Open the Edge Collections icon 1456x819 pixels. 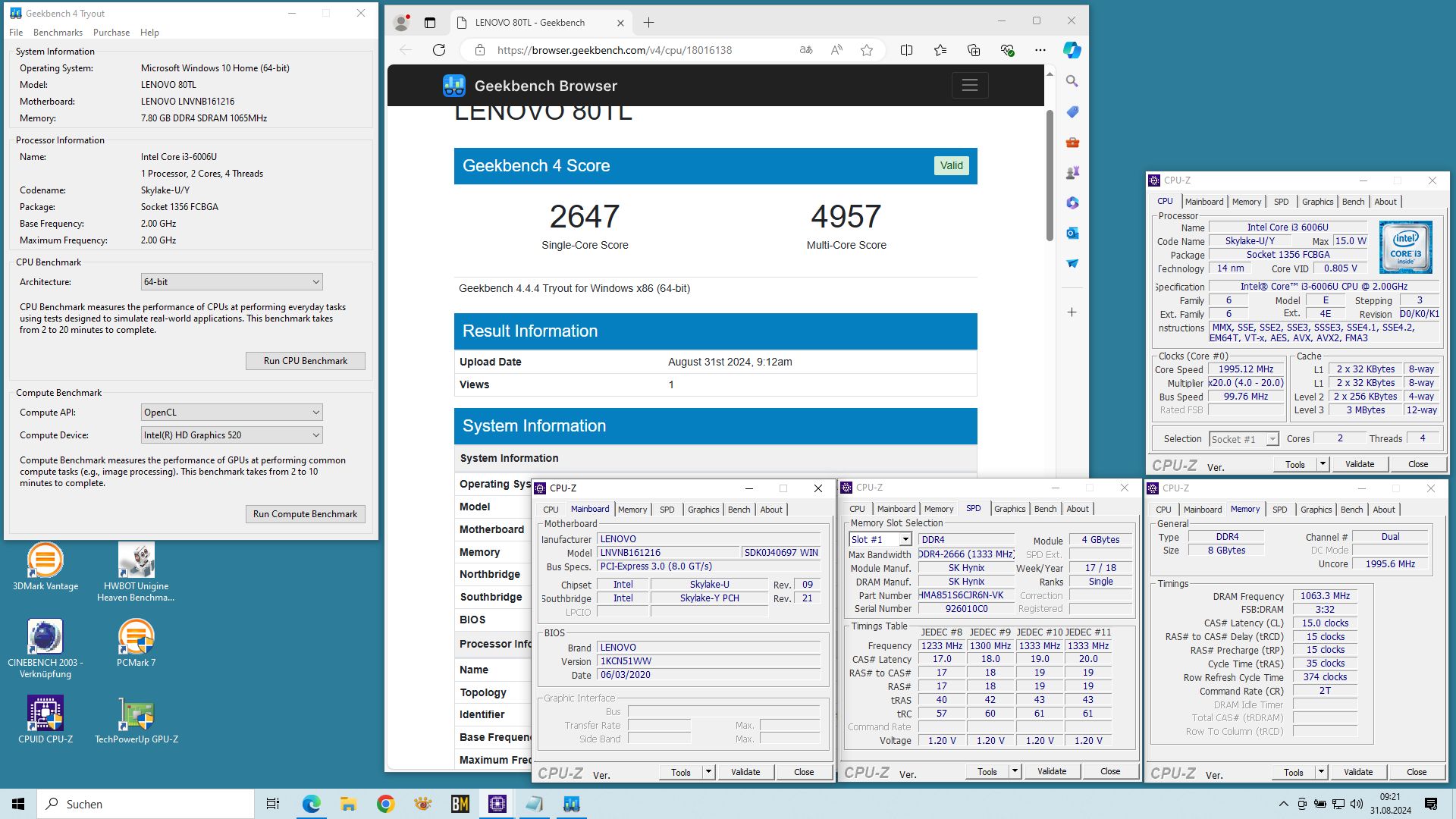[974, 50]
